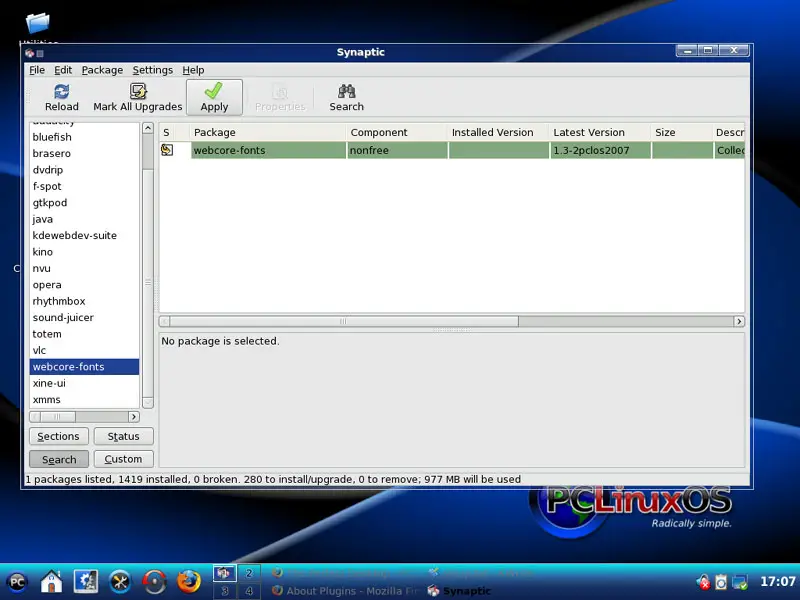
Task: Sort by the Component column header
Action: [x=379, y=132]
